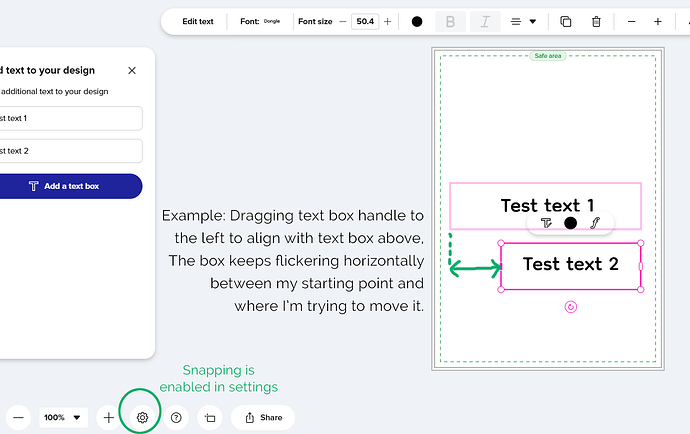
Task: Open the black text color picker in the toolbar
Action: [417, 22]
